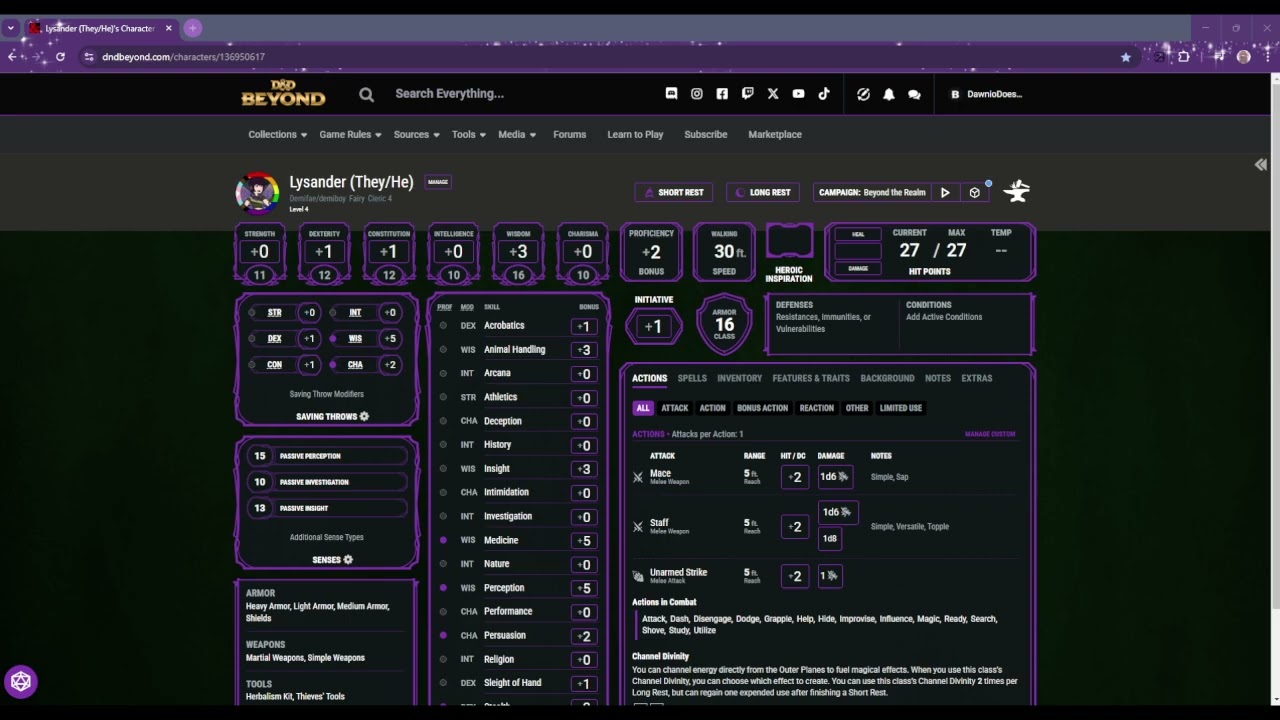Click the circular edit/sync icon beside the bell
The width and height of the screenshot is (1280, 720).
(x=863, y=94)
